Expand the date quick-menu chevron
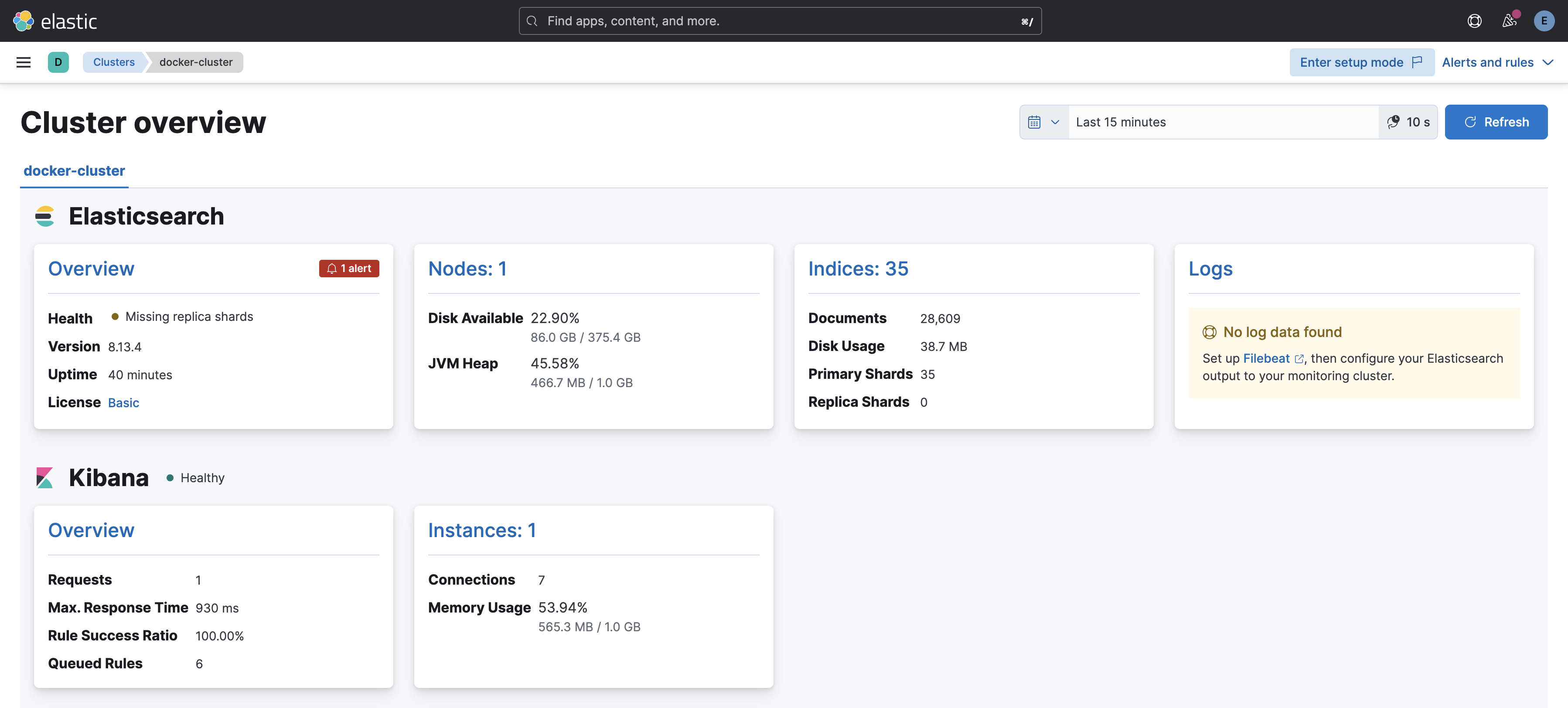 1055,122
